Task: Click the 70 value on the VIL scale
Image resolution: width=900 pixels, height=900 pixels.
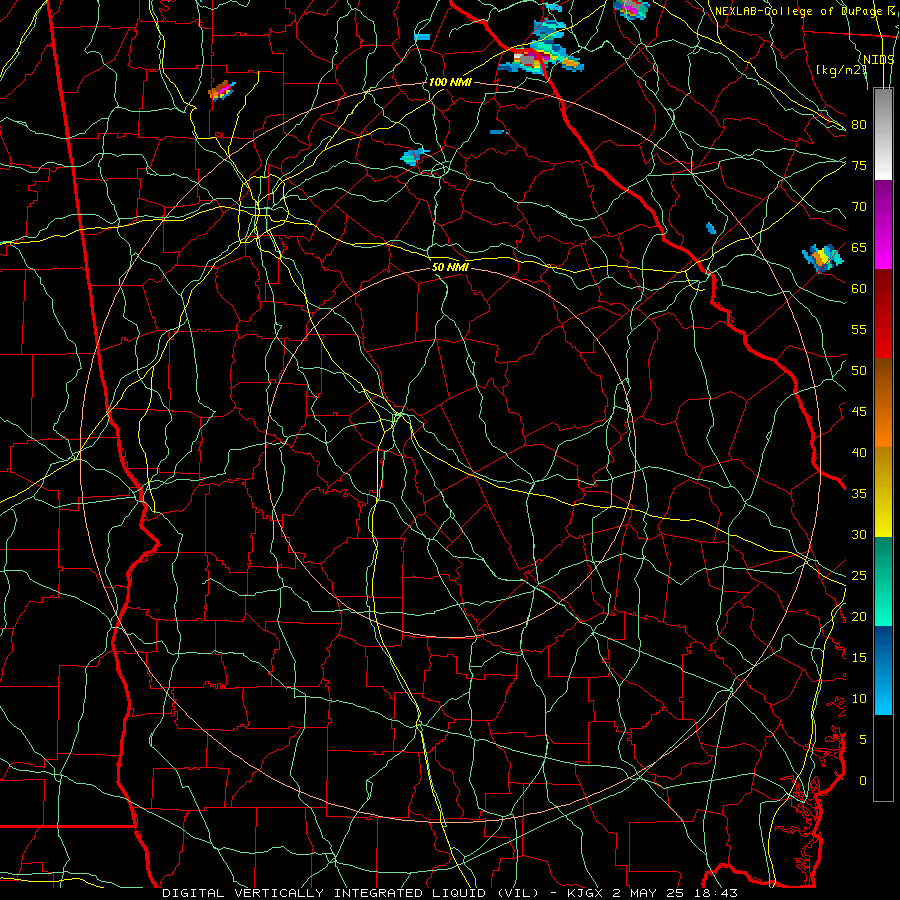Action: click(859, 207)
